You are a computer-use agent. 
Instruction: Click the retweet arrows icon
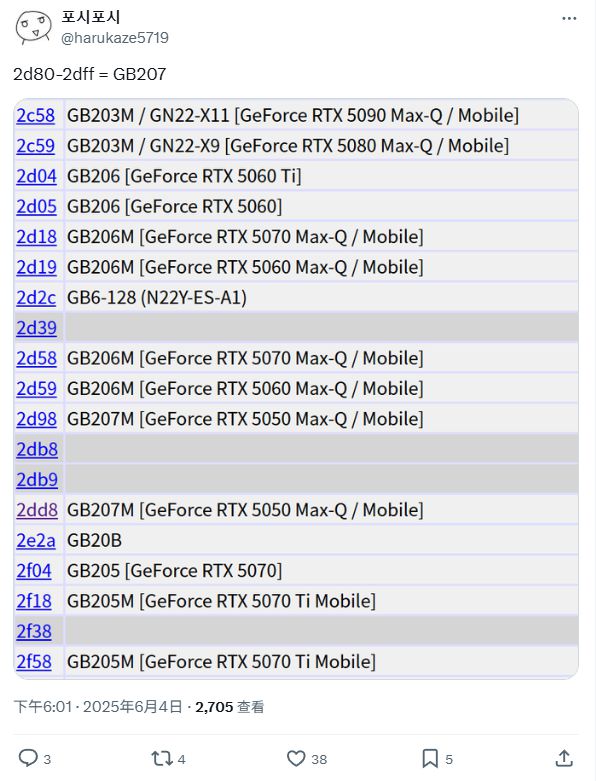tap(162, 759)
